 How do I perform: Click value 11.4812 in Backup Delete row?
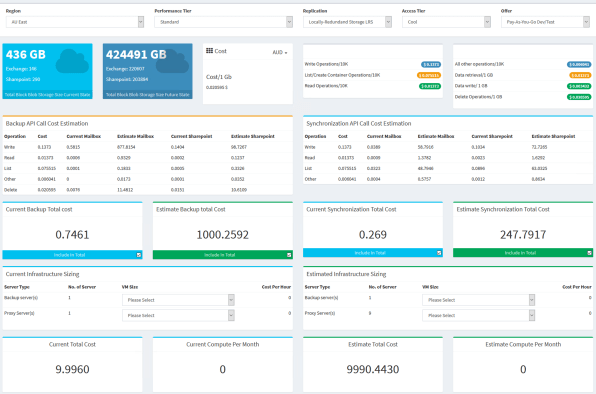pyautogui.click(x=125, y=190)
